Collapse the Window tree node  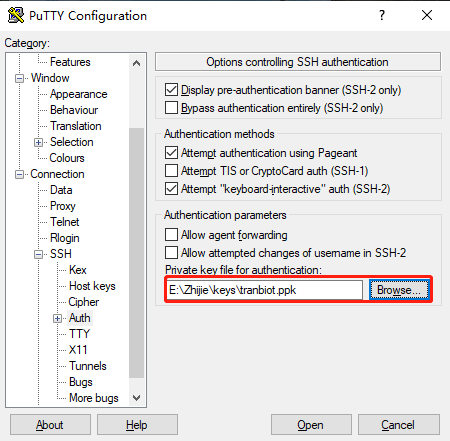(x=20, y=79)
